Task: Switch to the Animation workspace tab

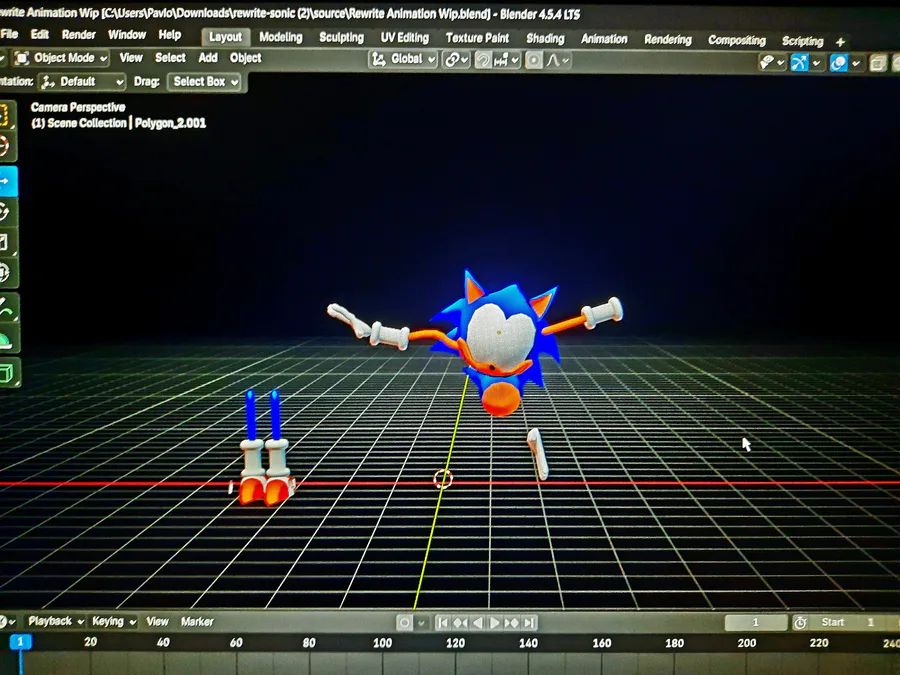Action: (x=604, y=39)
